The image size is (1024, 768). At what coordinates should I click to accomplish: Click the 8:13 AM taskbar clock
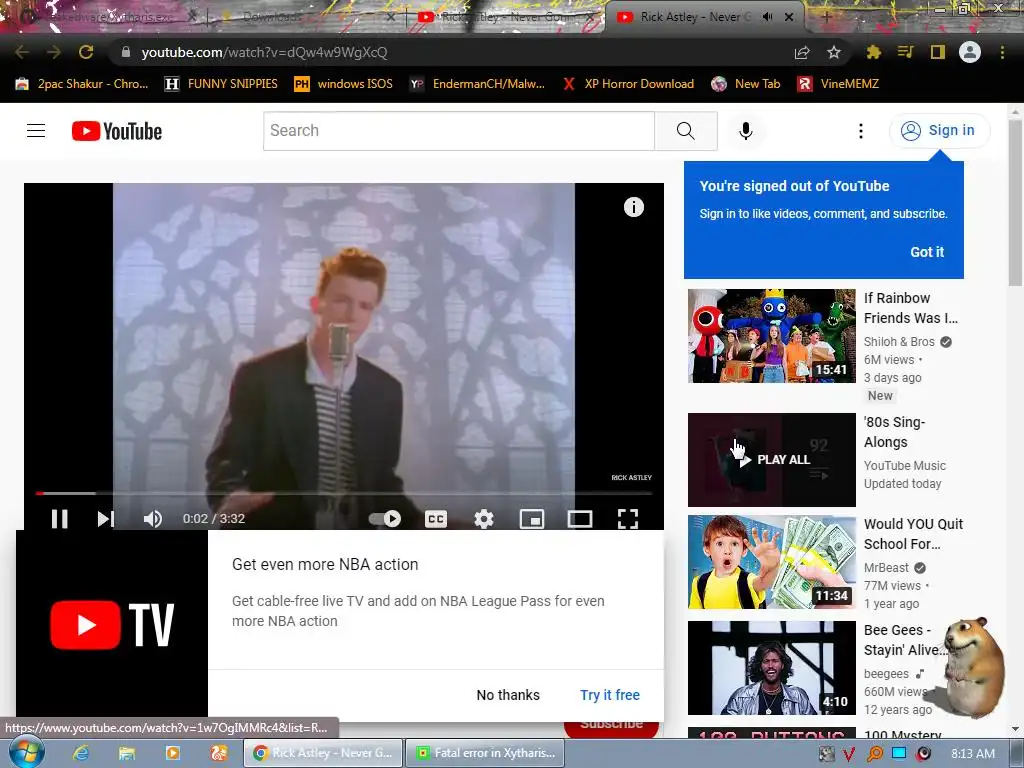[x=973, y=754]
